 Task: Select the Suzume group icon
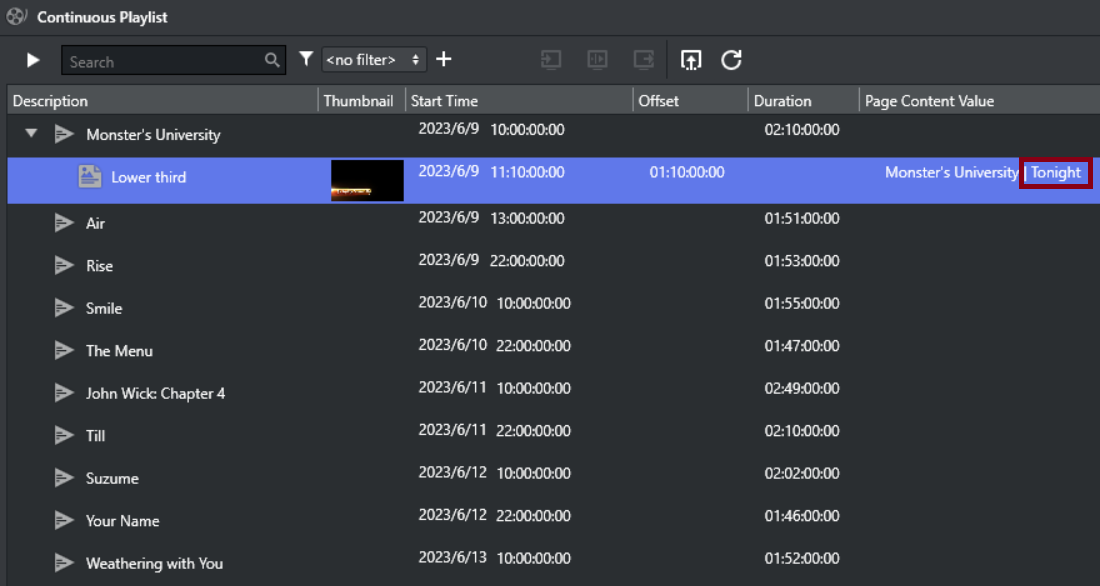65,478
